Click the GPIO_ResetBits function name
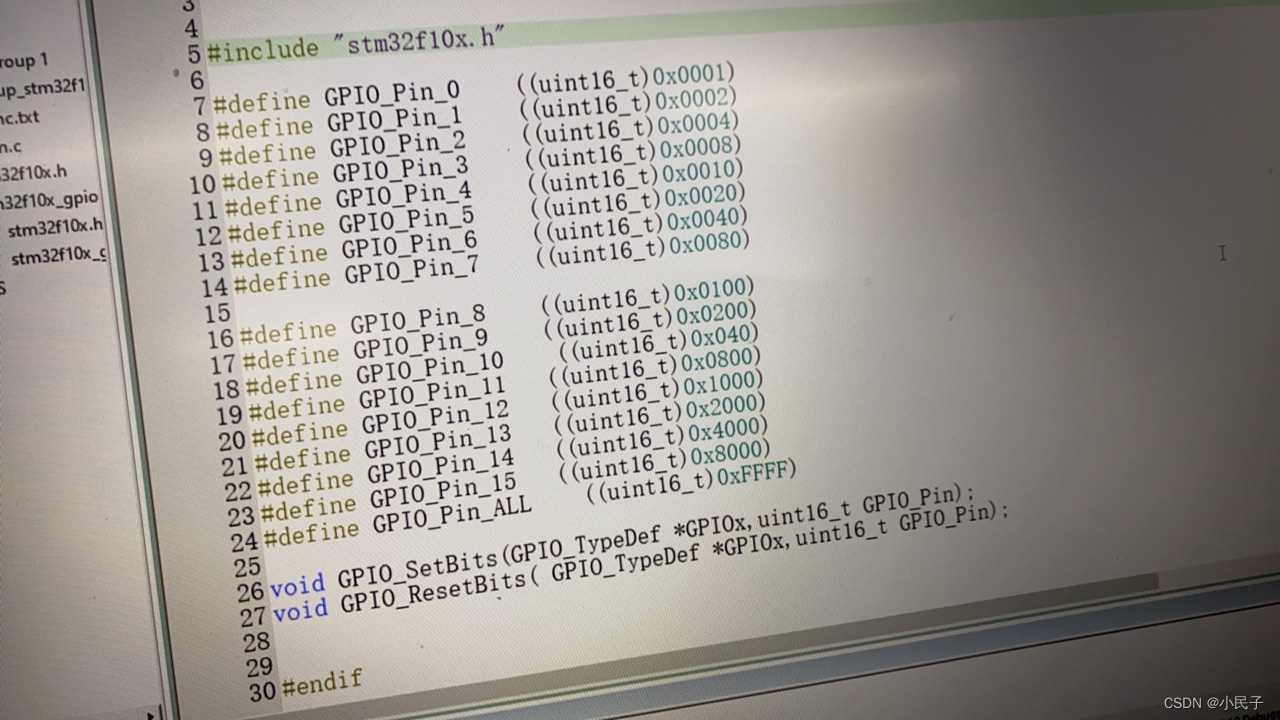Viewport: 1280px width, 720px height. coord(433,594)
